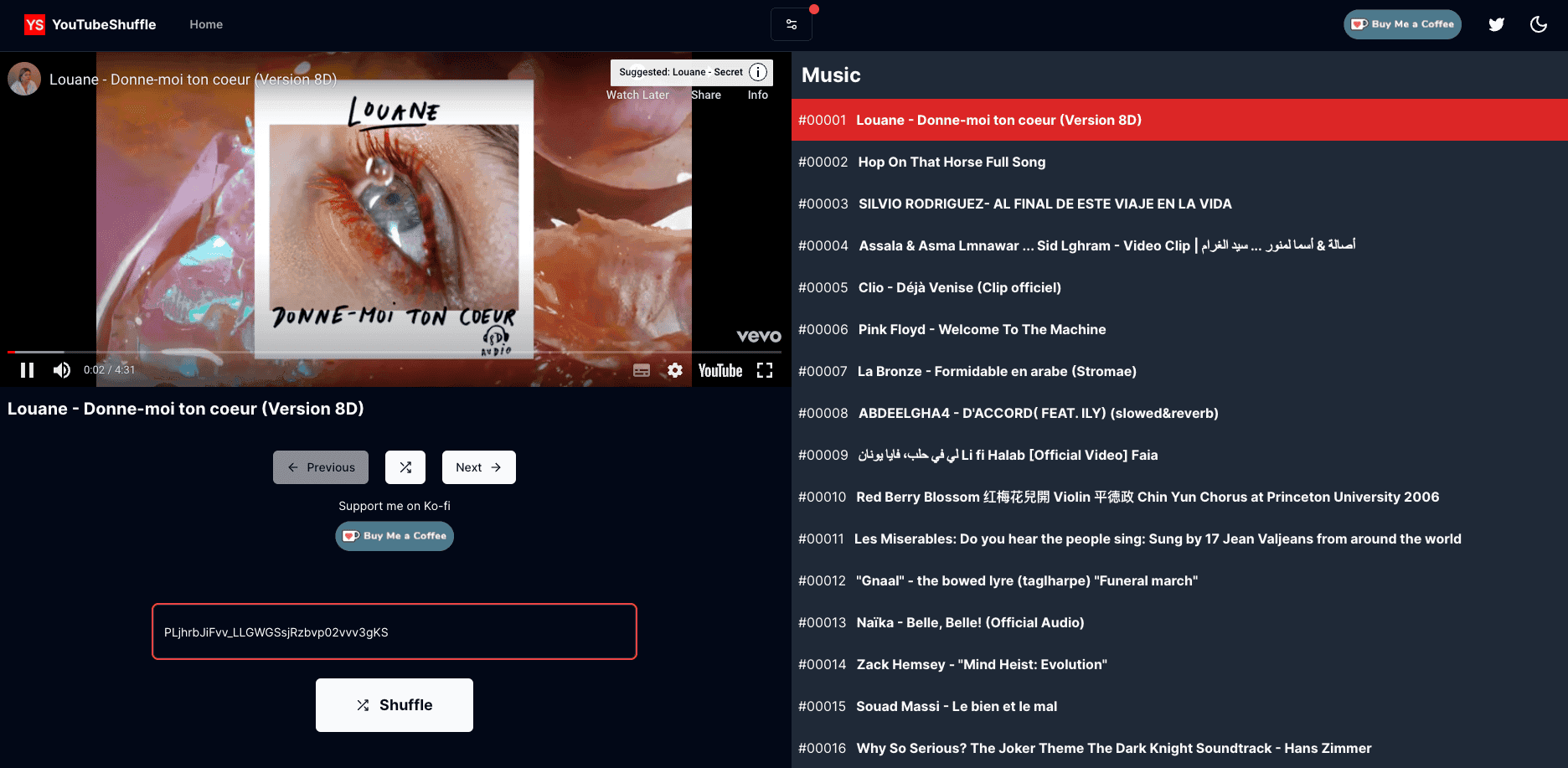The height and width of the screenshot is (768, 1568).
Task: Seek on the video progress bar
Action: 395,352
